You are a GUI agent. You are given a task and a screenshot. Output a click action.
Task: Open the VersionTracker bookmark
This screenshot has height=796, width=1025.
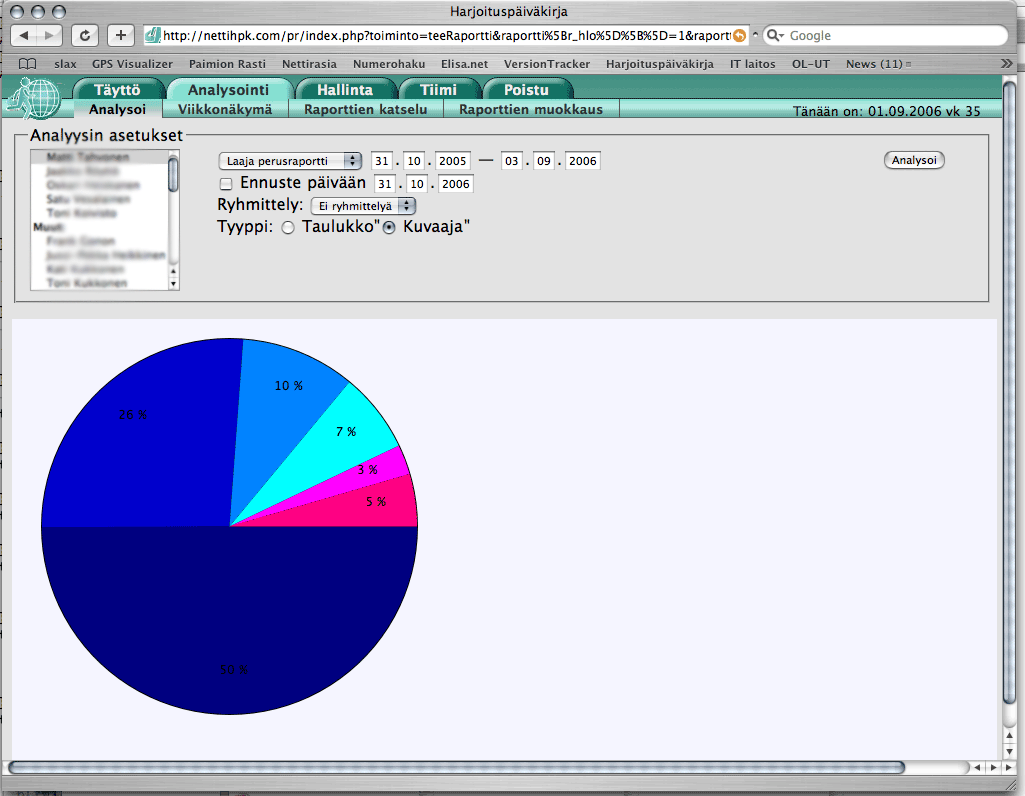pyautogui.click(x=546, y=64)
